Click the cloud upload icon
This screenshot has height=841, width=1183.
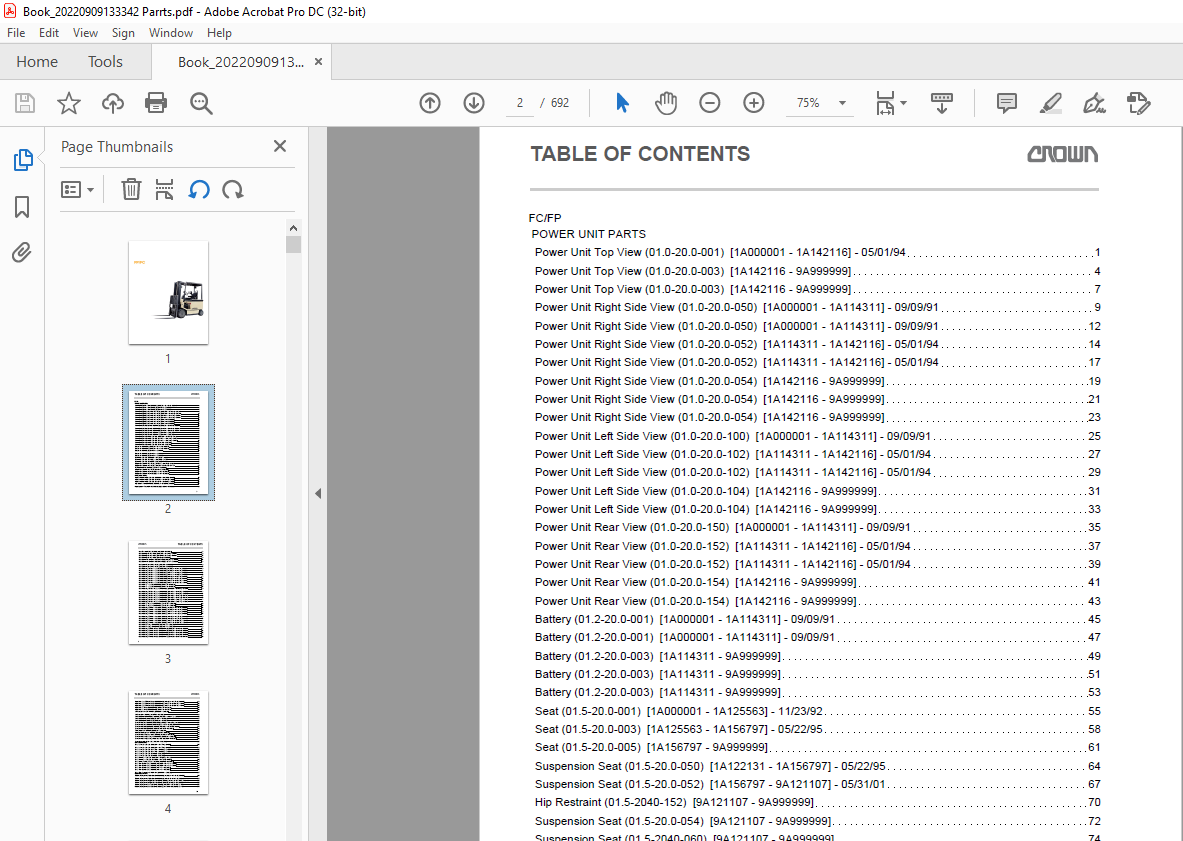click(113, 103)
